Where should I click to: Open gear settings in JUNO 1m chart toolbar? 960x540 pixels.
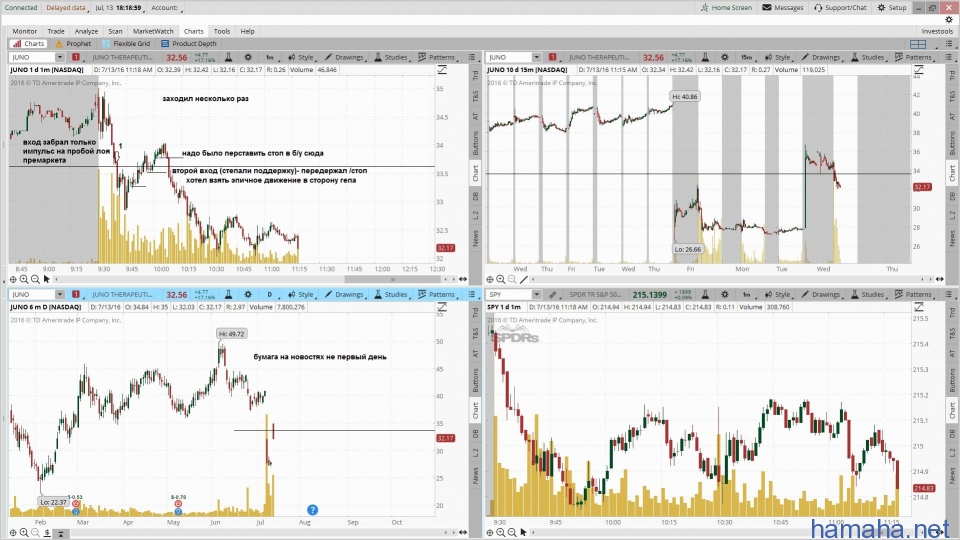coord(248,57)
